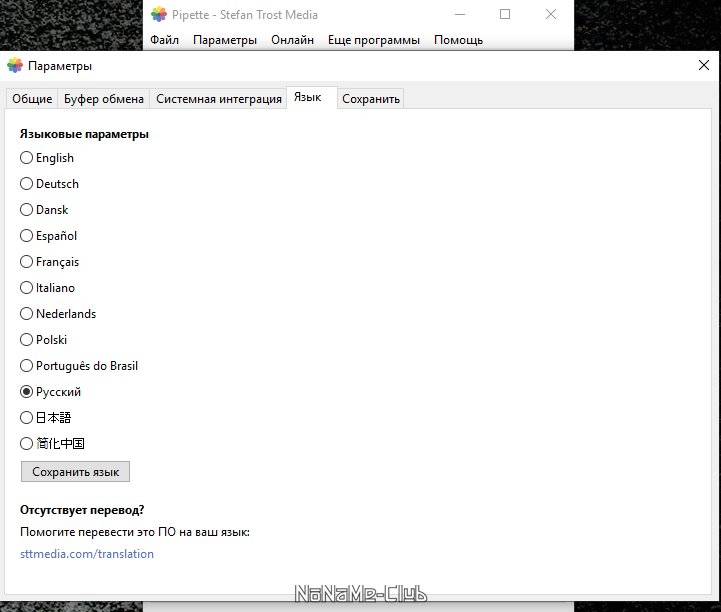Viewport: 721px width, 612px height.
Task: Close the Pipette main window
Action: (551, 14)
